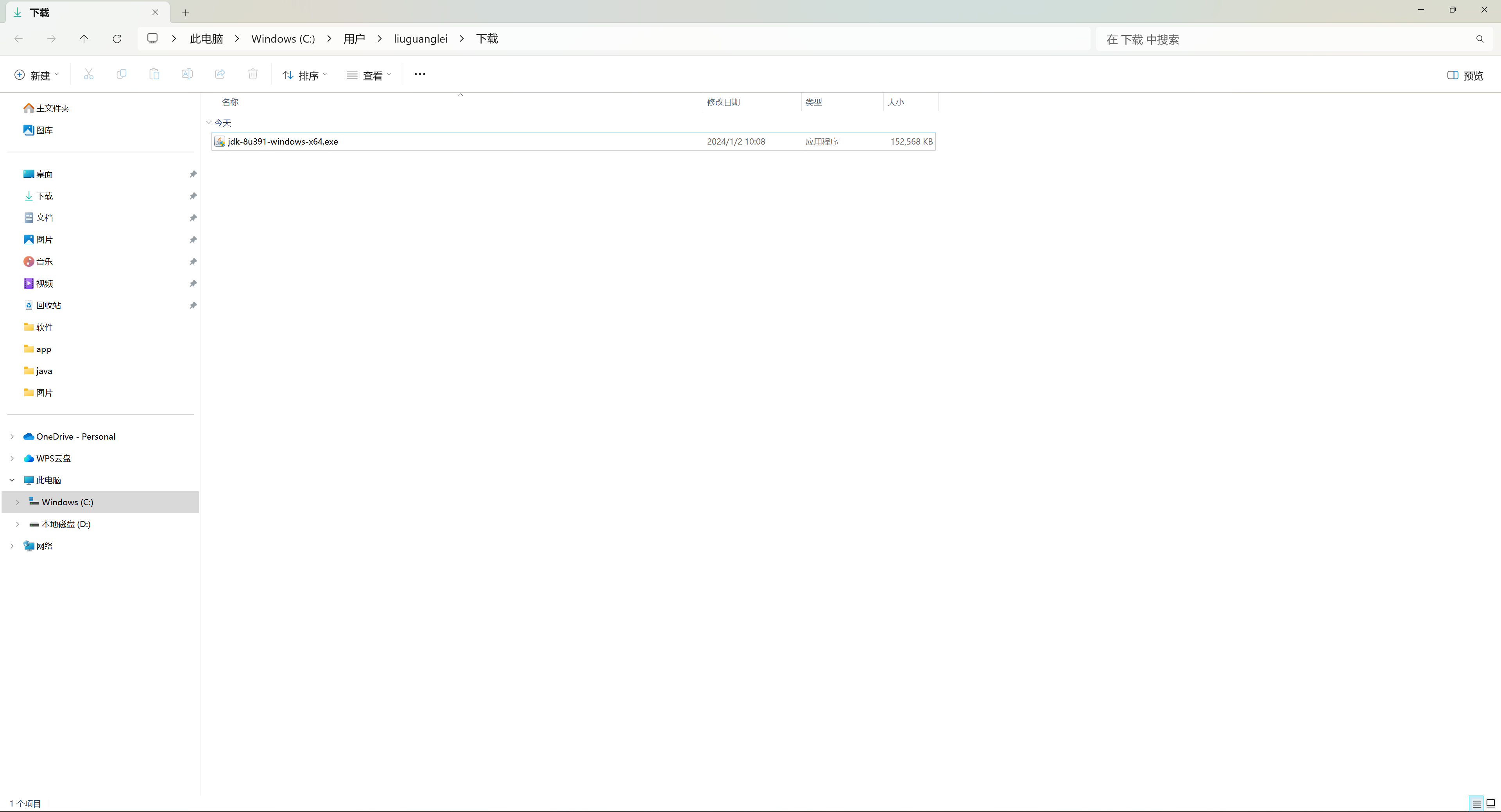This screenshot has width=1501, height=812.
Task: Collapse the 今天 group
Action: point(209,123)
